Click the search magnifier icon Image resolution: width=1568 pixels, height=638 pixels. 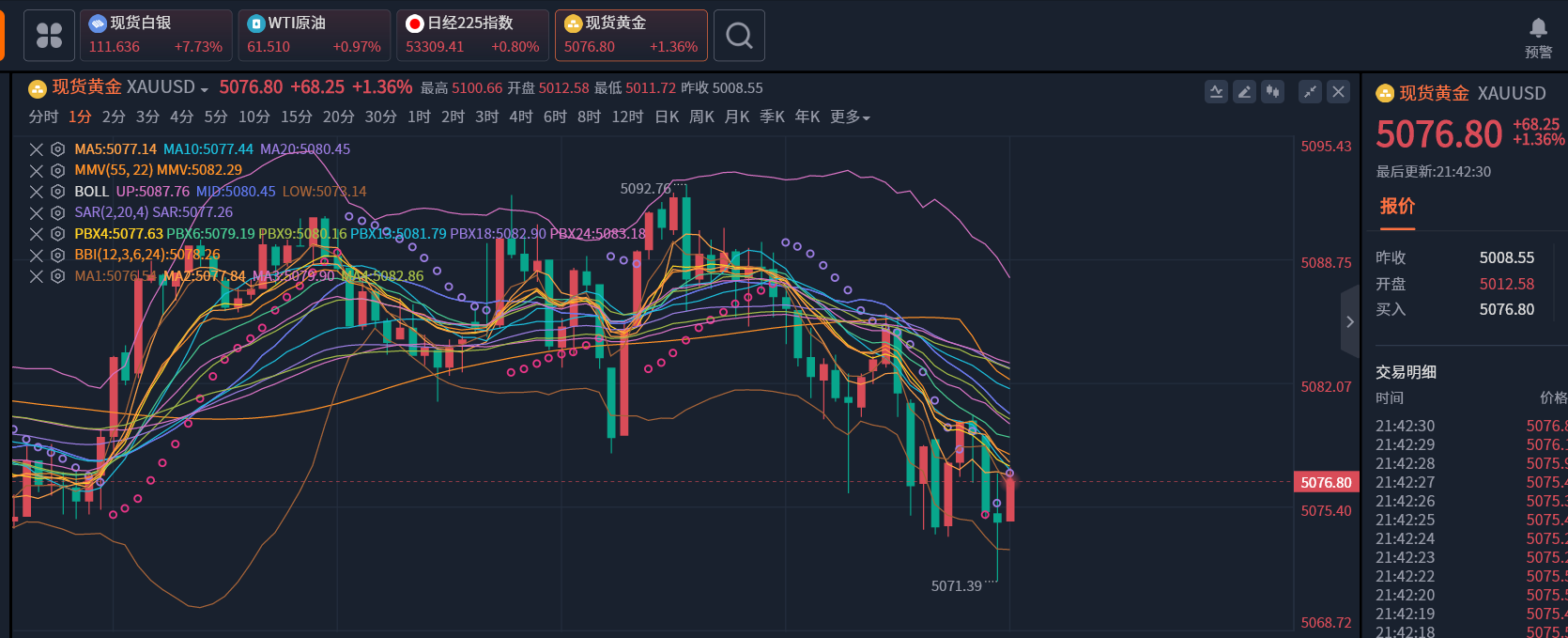click(739, 36)
